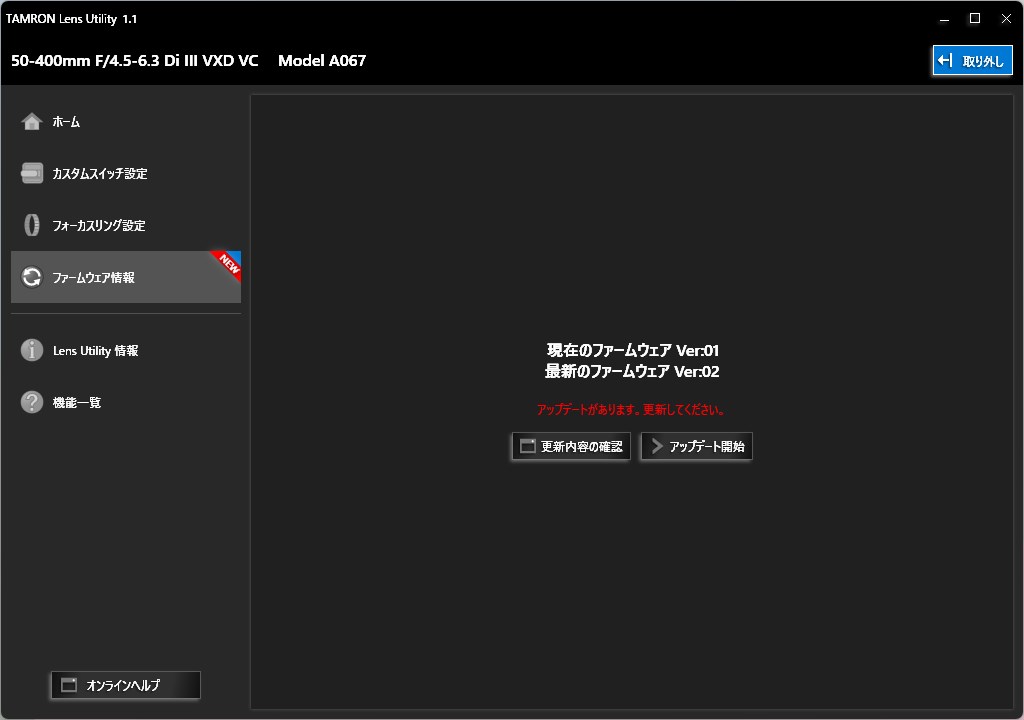Click the Model A067 label
The height and width of the screenshot is (720, 1024).
(x=322, y=61)
